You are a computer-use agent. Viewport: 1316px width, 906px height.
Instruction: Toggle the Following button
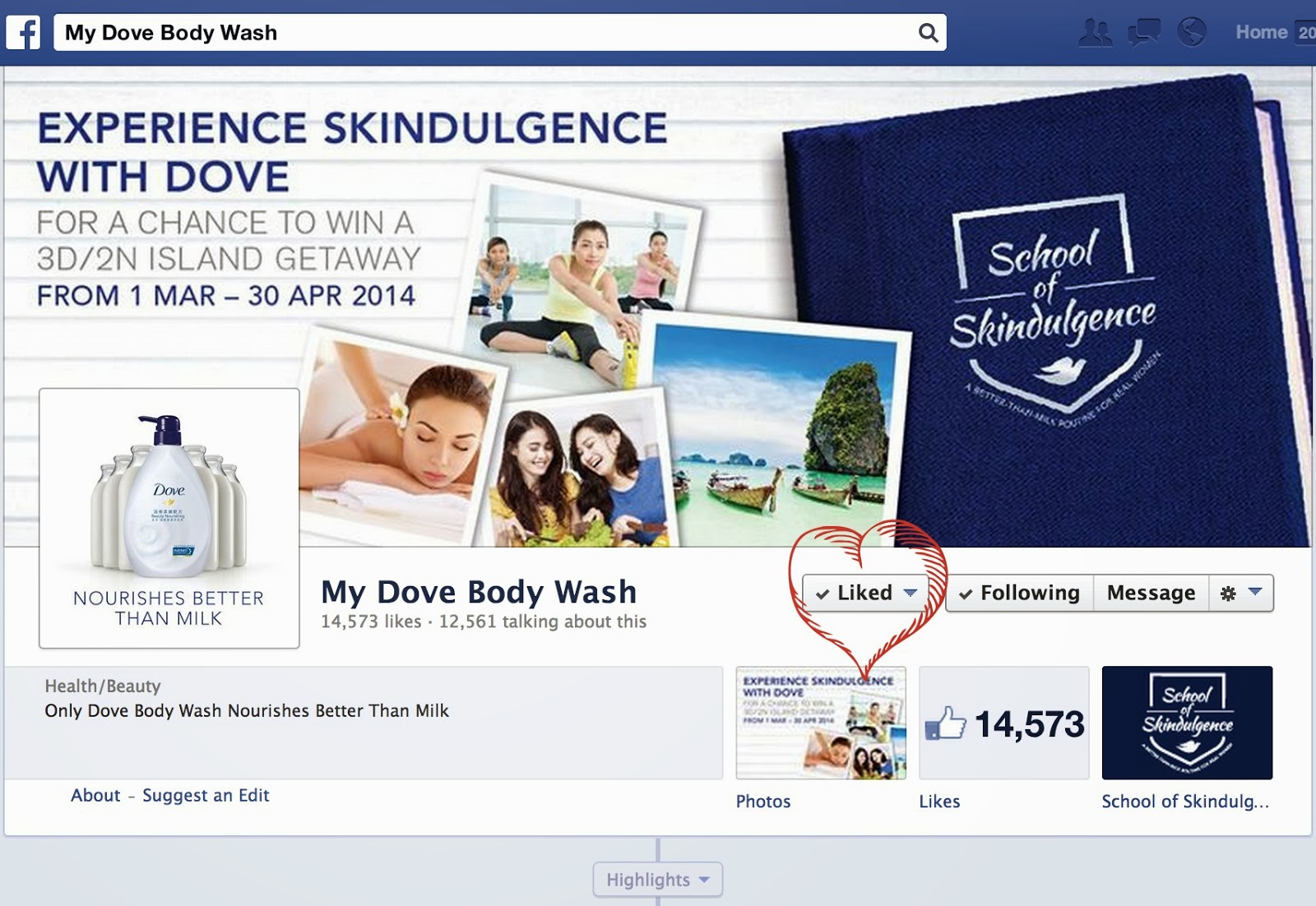[1019, 593]
